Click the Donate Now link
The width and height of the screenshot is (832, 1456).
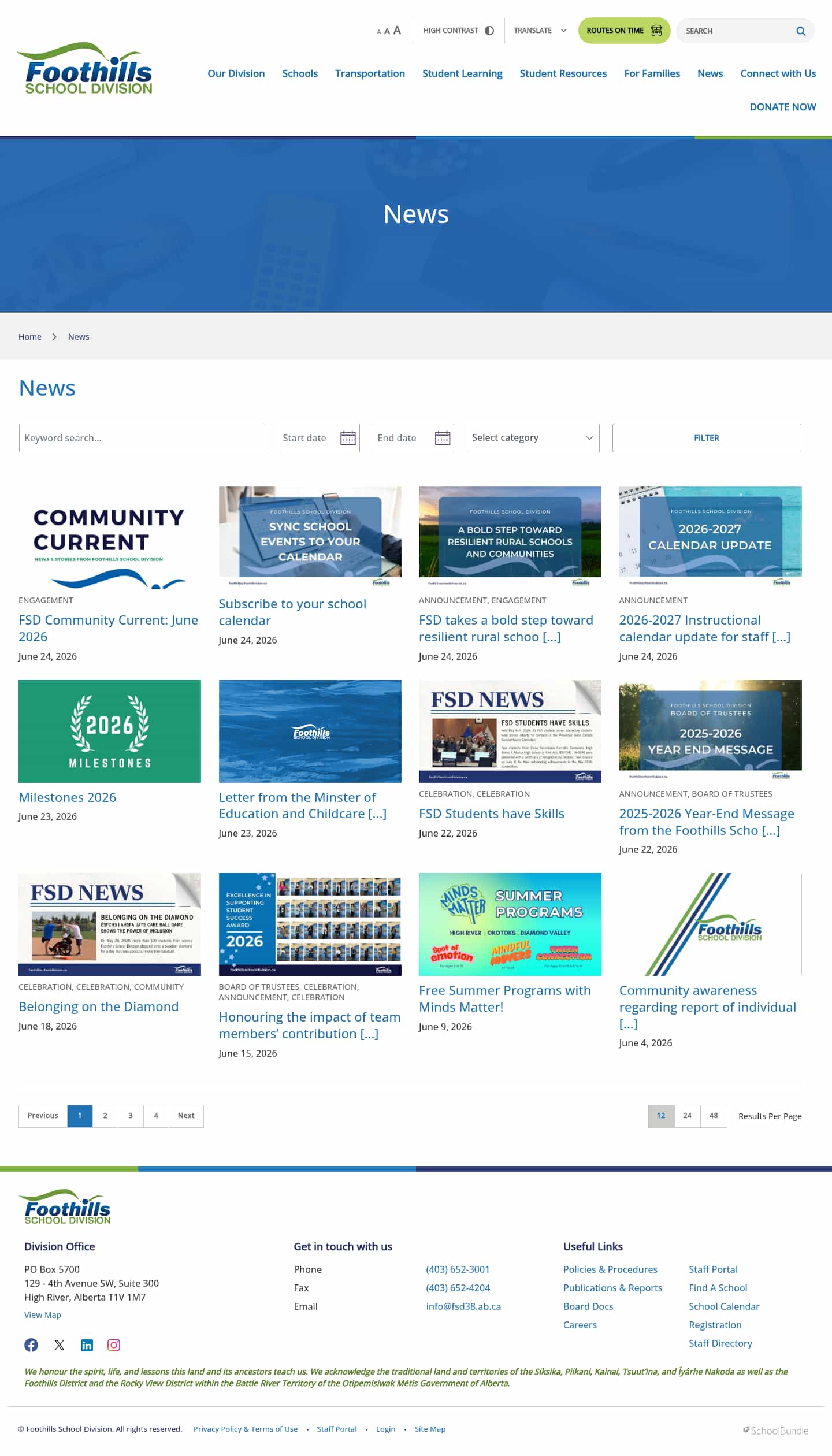click(783, 107)
